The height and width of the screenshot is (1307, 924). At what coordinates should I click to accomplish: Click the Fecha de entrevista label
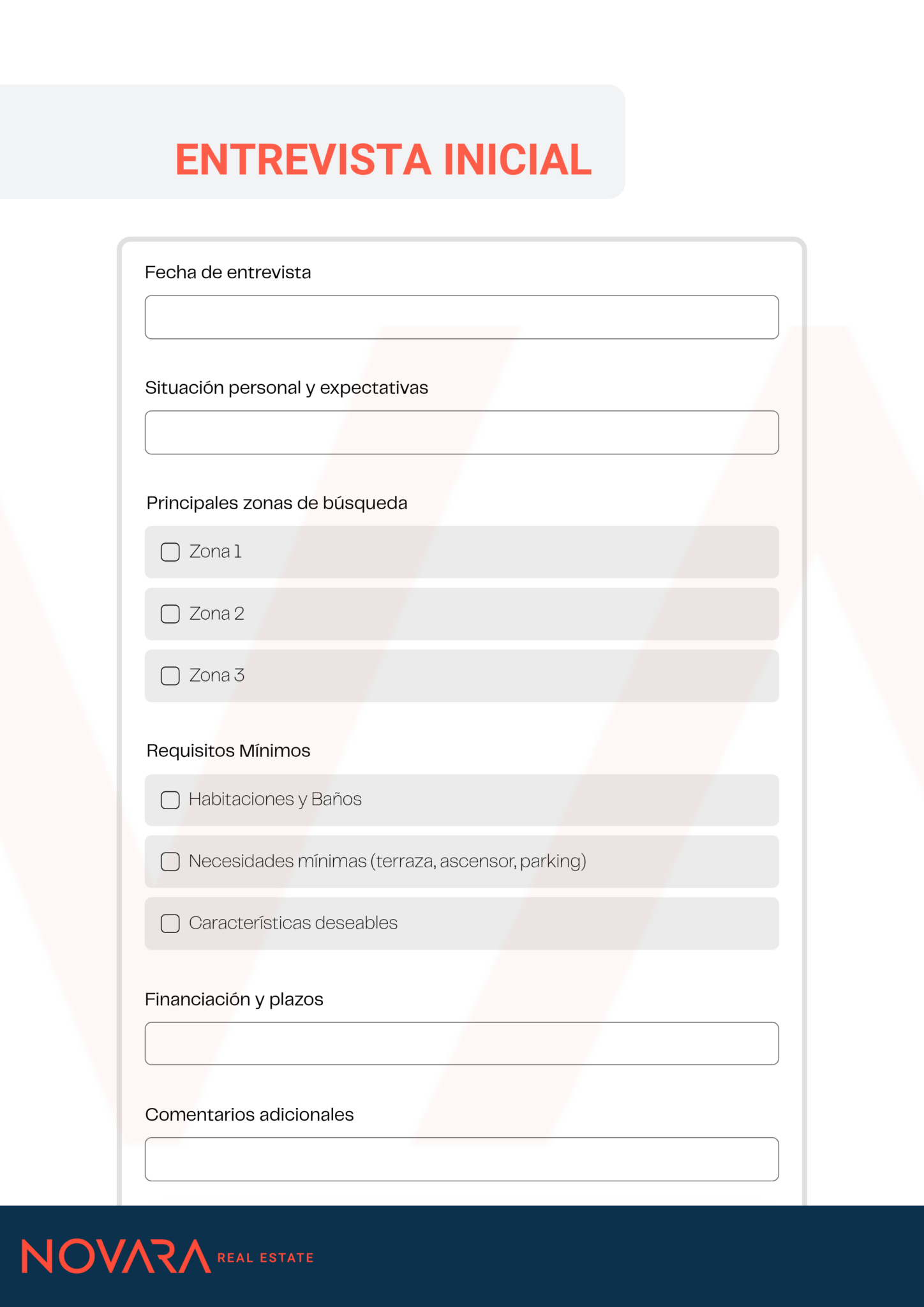coord(228,273)
